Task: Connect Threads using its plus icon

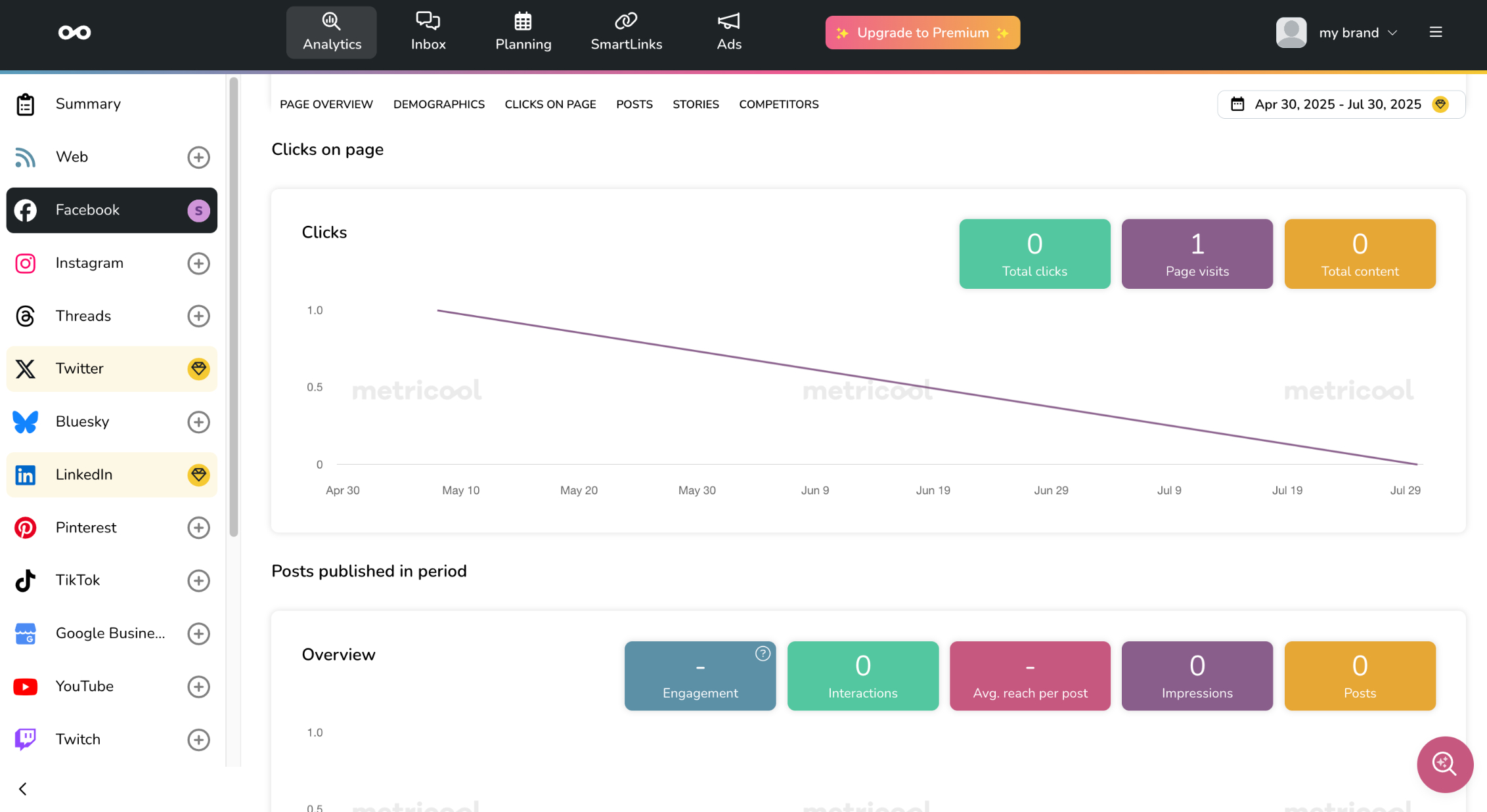Action: point(198,316)
